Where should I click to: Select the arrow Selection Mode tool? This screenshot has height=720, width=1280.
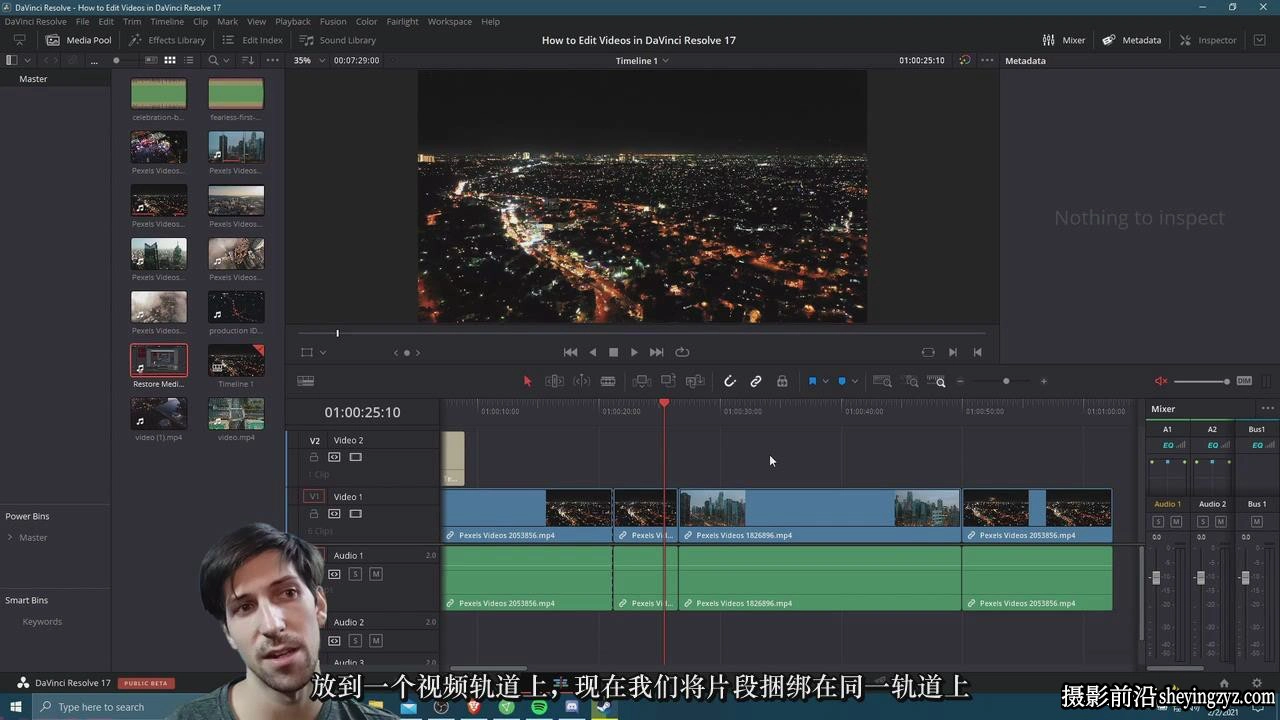[x=528, y=381]
